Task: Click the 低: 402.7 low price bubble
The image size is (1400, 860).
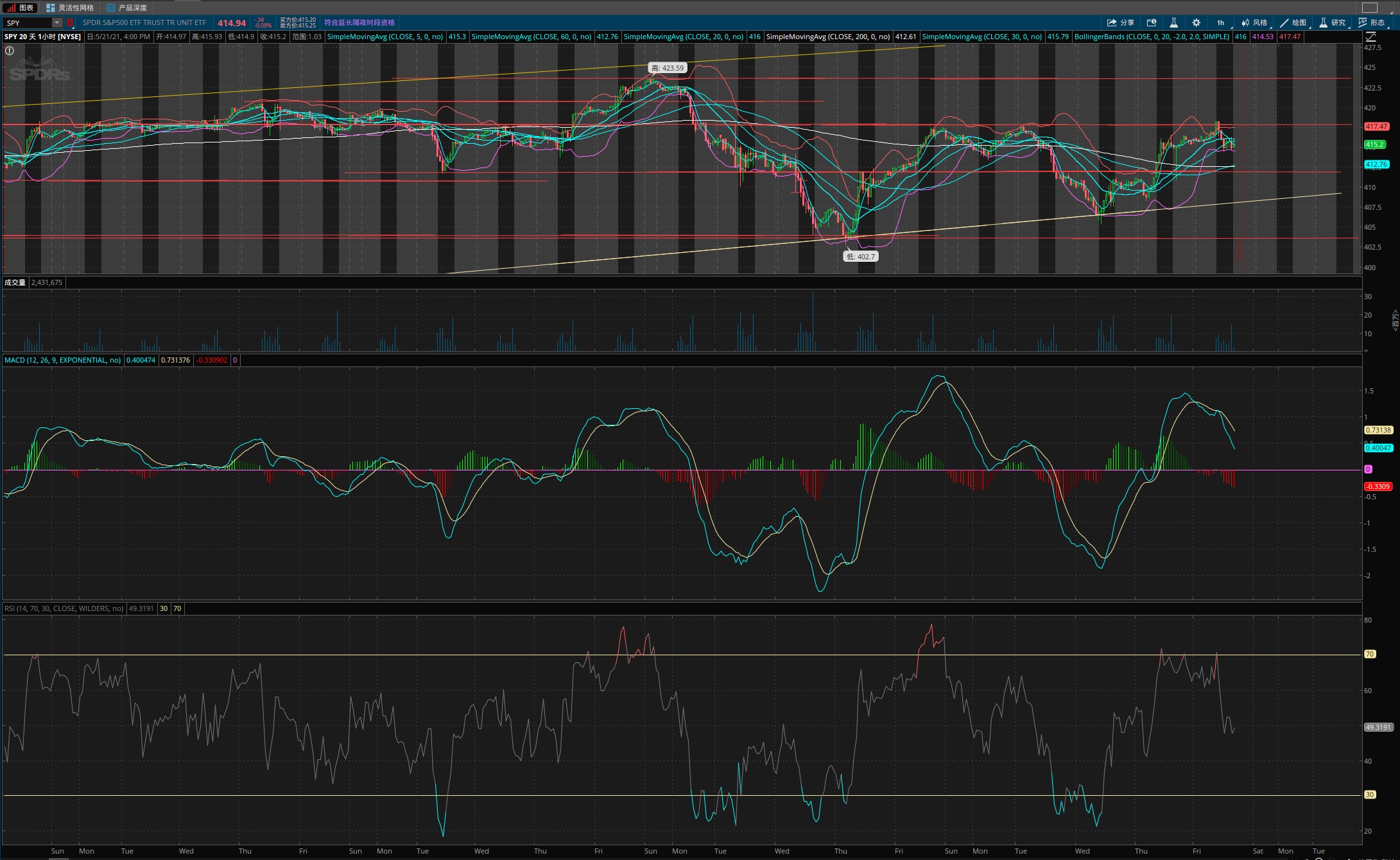Action: [860, 256]
